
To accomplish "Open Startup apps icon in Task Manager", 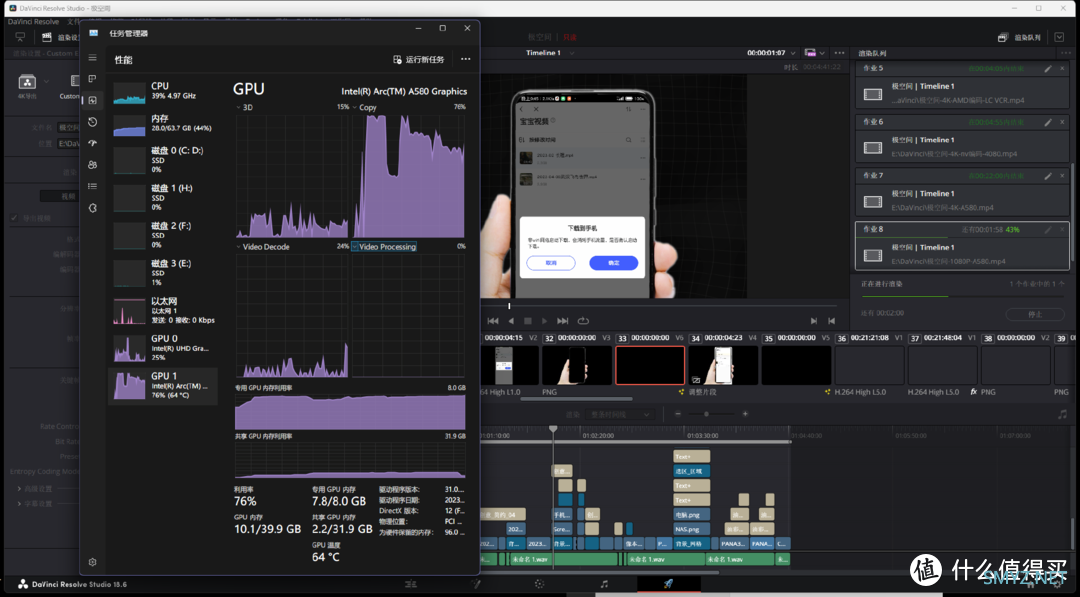I will click(92, 143).
